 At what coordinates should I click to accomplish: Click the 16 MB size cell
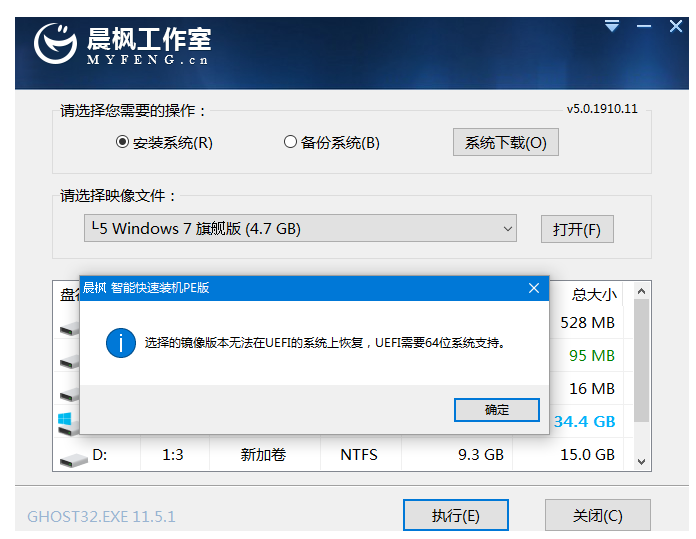(x=592, y=388)
